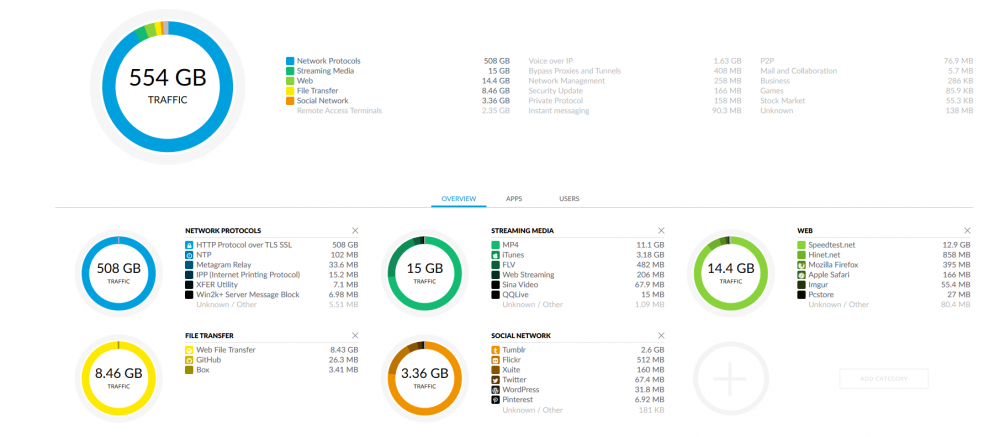Click the yellow File Transfer legend swatch
The height and width of the screenshot is (437, 1000).
(x=290, y=91)
